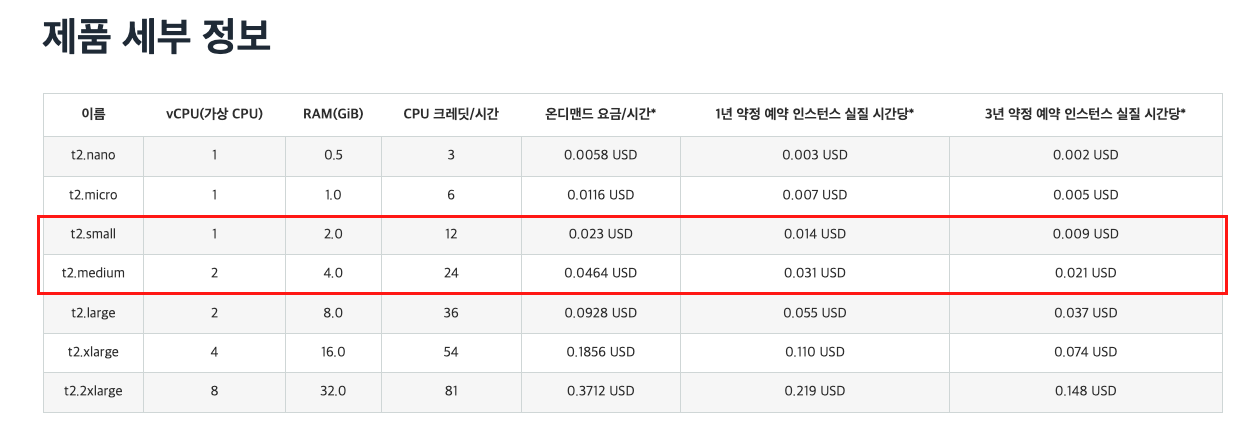The height and width of the screenshot is (424, 1252).
Task: Click the 0.148 USD three-year price
Action: pos(1085,392)
